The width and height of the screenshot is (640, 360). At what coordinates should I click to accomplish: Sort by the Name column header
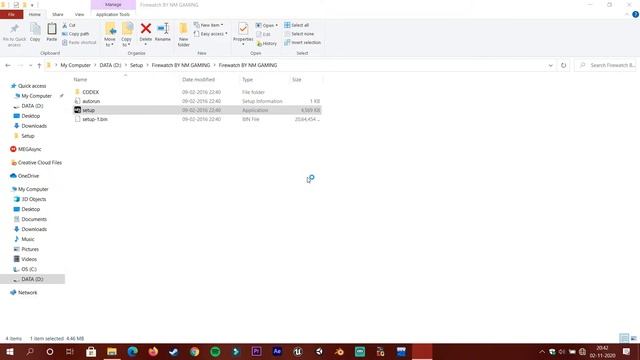click(80, 80)
